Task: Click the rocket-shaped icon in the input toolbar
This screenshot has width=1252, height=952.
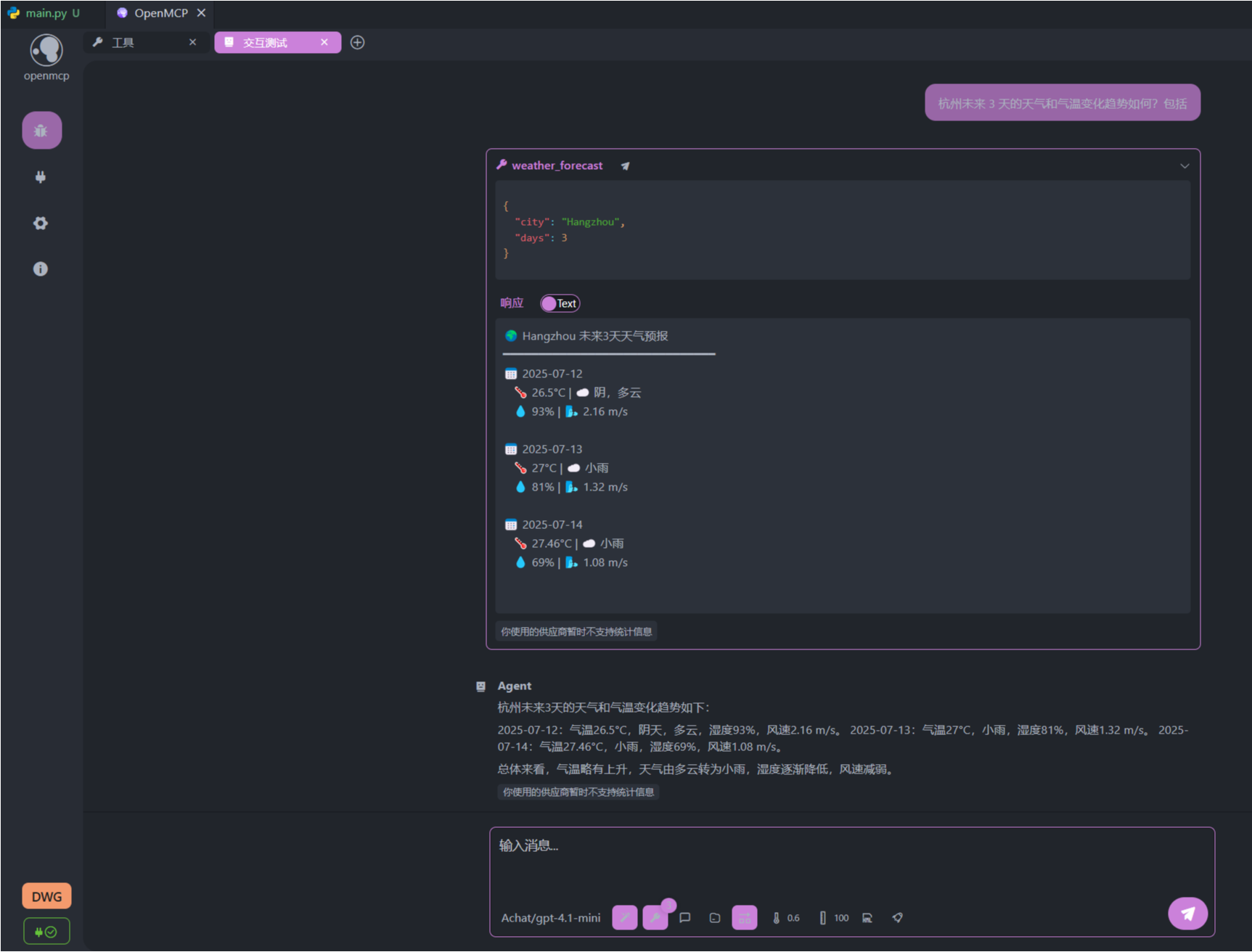Action: (x=898, y=918)
